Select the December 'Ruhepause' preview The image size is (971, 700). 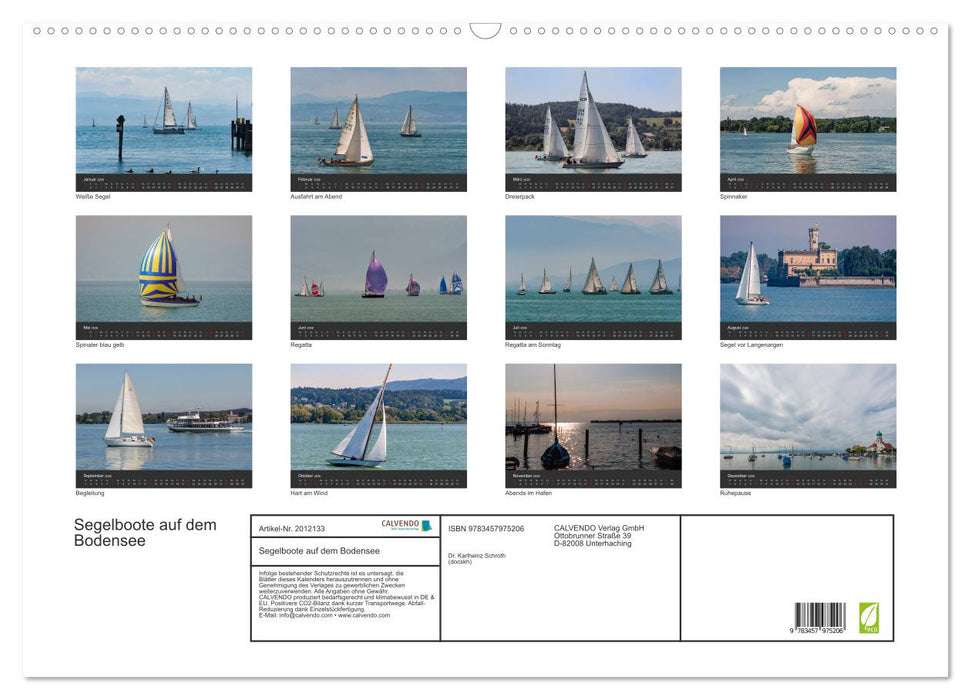click(808, 420)
